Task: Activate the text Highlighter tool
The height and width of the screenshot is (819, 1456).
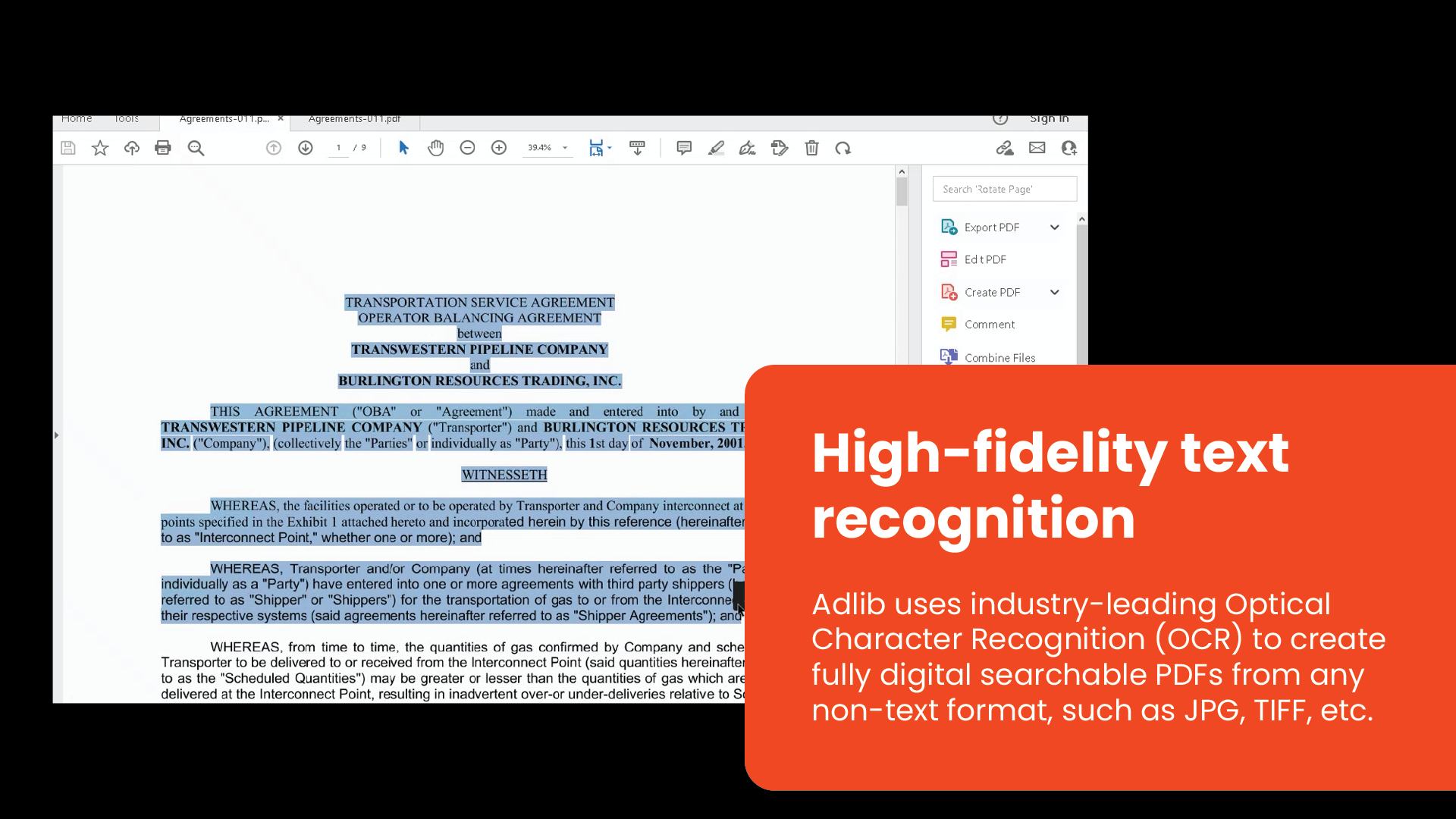Action: [x=715, y=148]
